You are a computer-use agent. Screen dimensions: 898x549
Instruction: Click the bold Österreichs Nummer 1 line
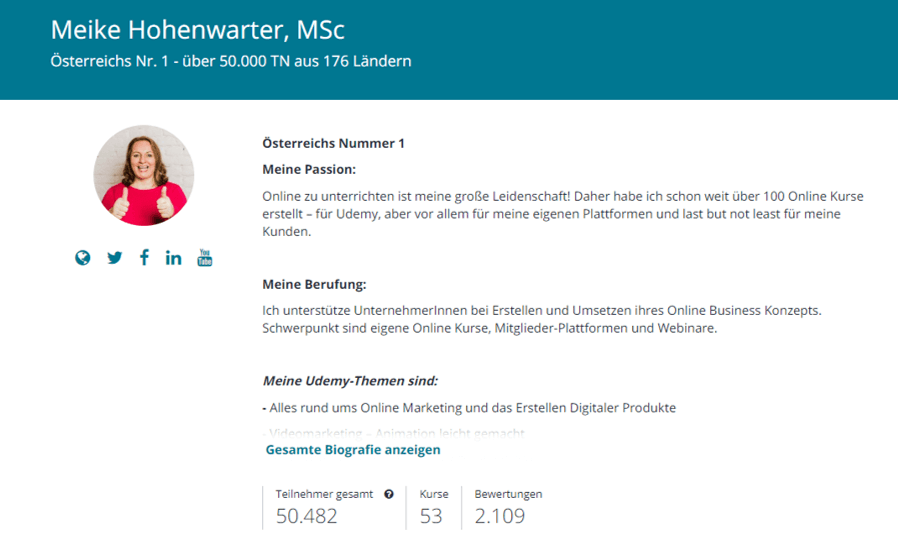[x=333, y=143]
